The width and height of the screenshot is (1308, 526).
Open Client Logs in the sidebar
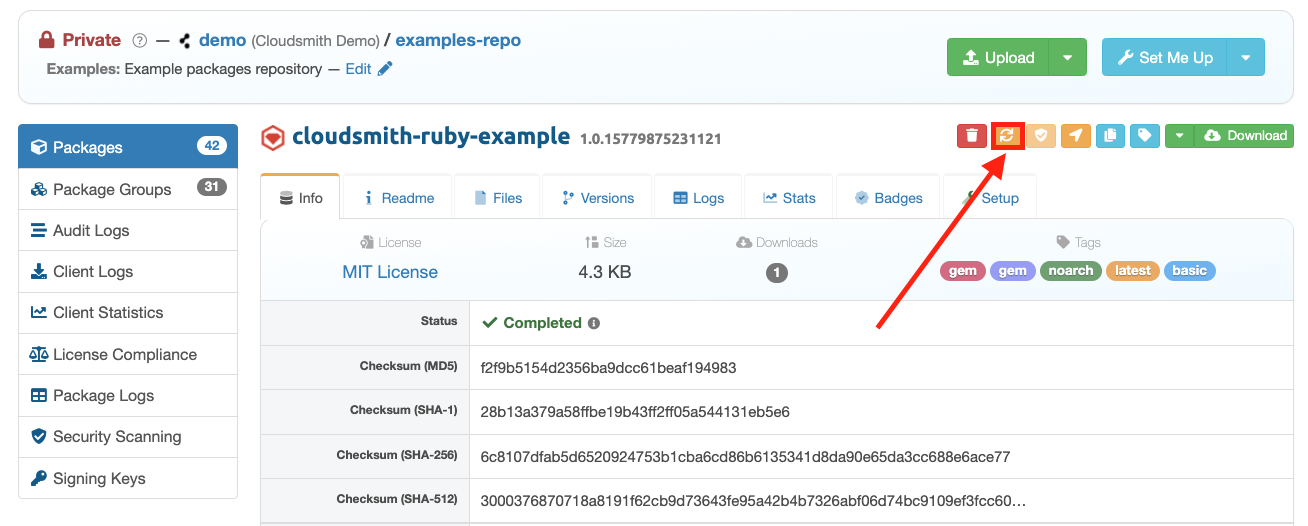pyautogui.click(x=128, y=271)
